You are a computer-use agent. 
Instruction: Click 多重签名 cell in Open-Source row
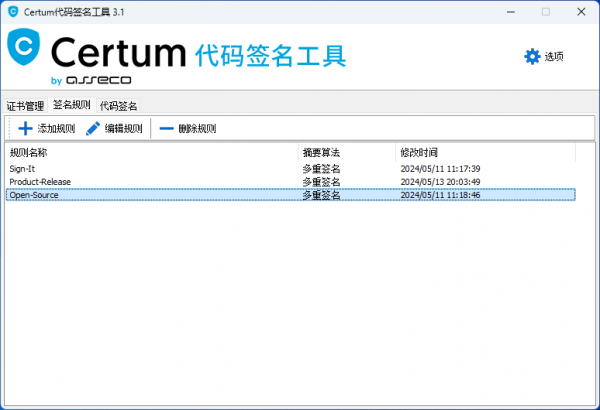pos(321,195)
